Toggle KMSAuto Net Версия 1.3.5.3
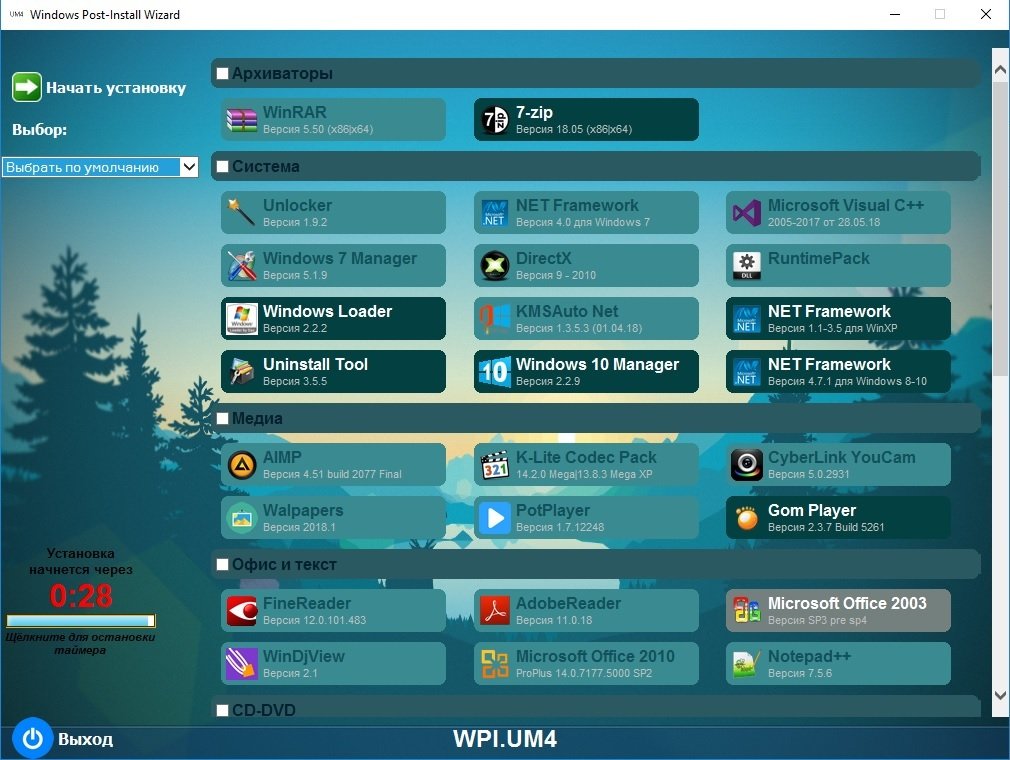This screenshot has width=1010, height=760. click(586, 318)
